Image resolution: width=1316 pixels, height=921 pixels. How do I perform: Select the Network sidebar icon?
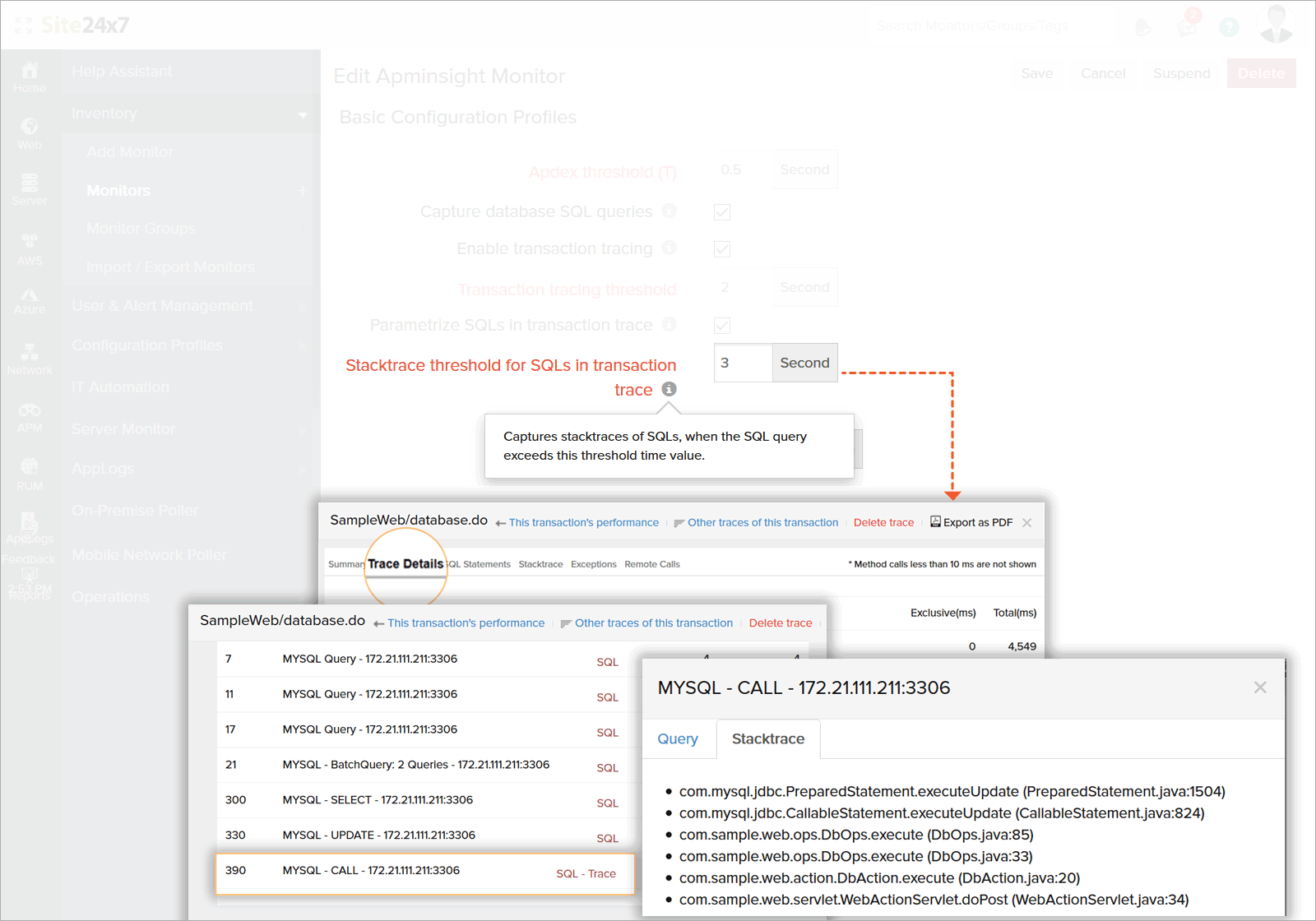tap(30, 359)
